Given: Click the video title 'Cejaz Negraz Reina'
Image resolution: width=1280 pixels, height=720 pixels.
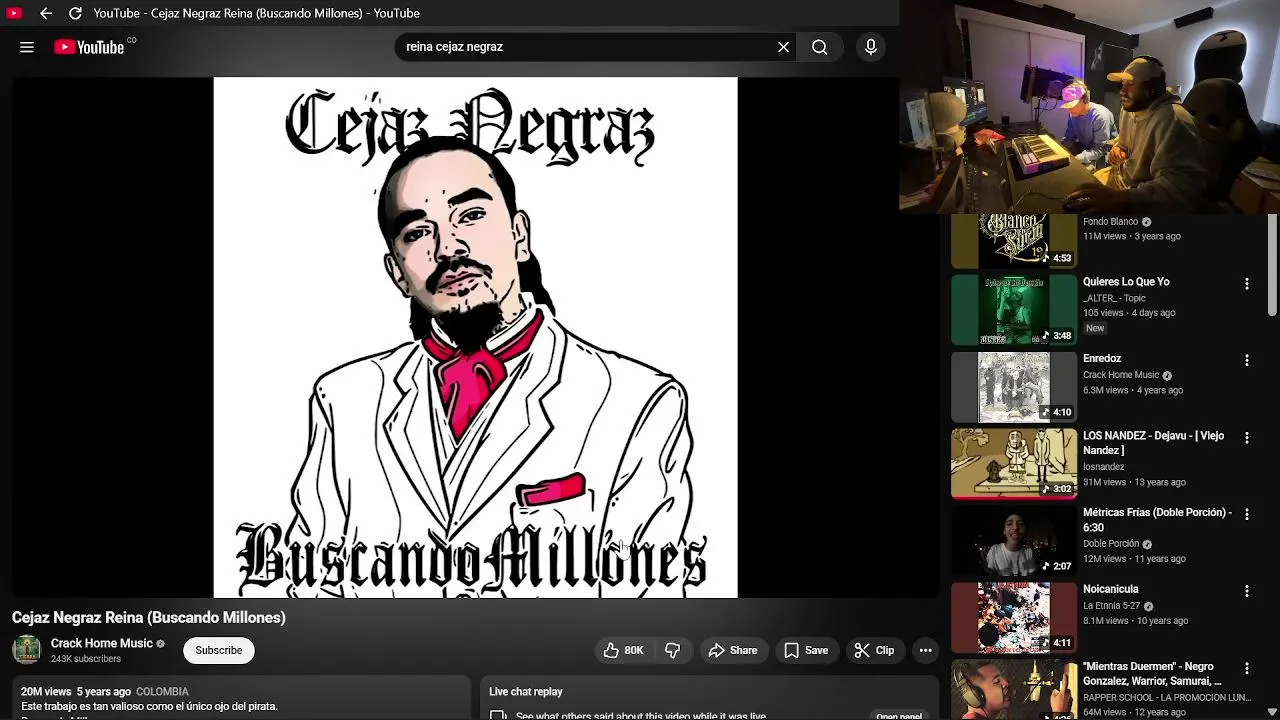Looking at the screenshot, I should pyautogui.click(x=149, y=618).
